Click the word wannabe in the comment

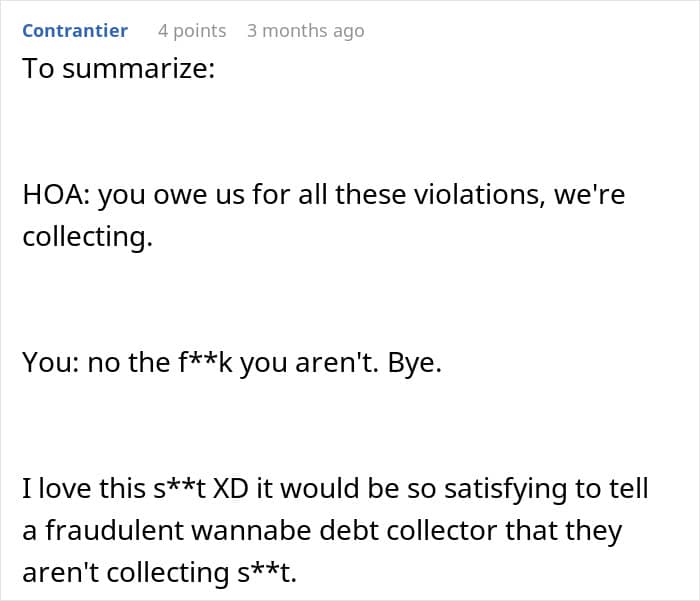(252, 530)
